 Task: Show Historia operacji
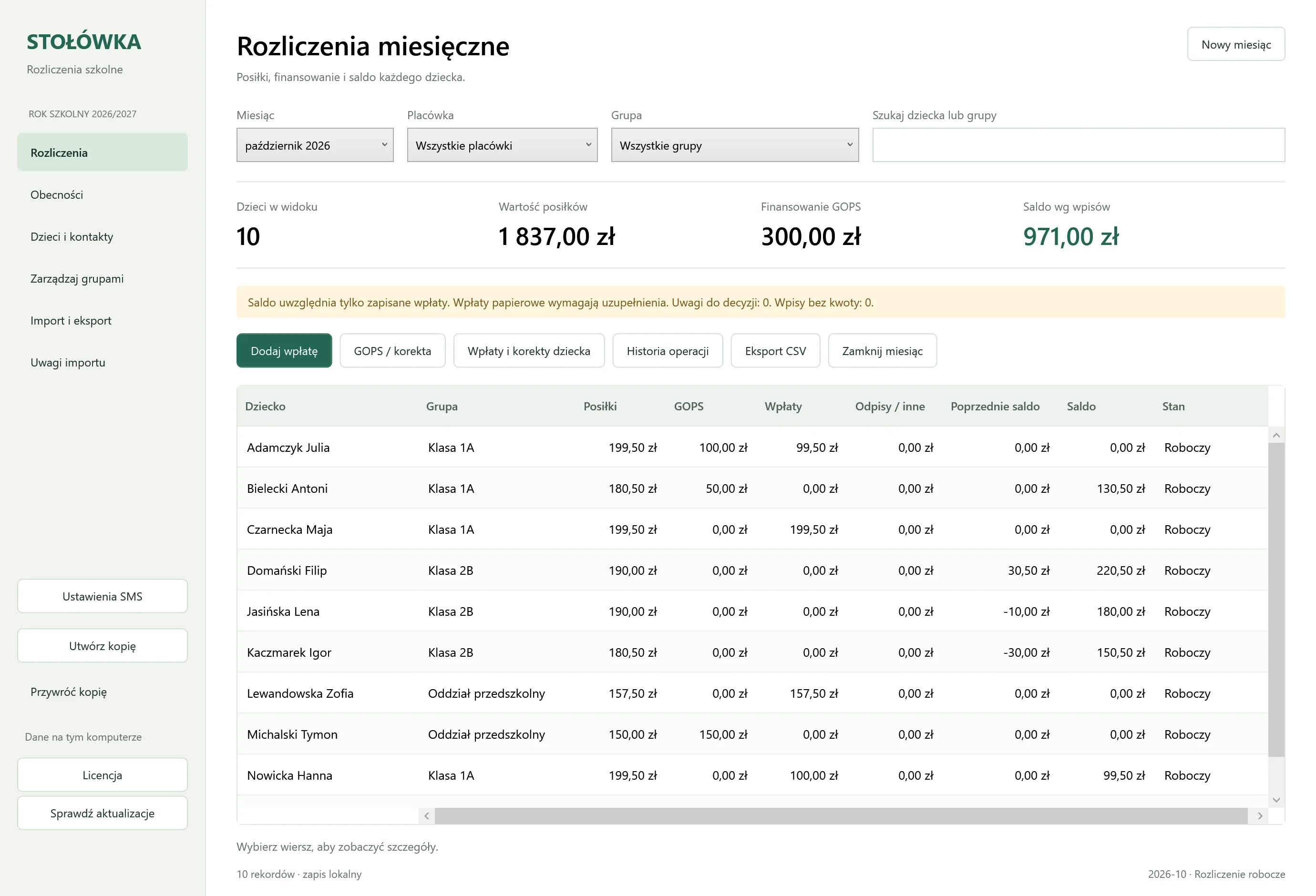click(668, 351)
